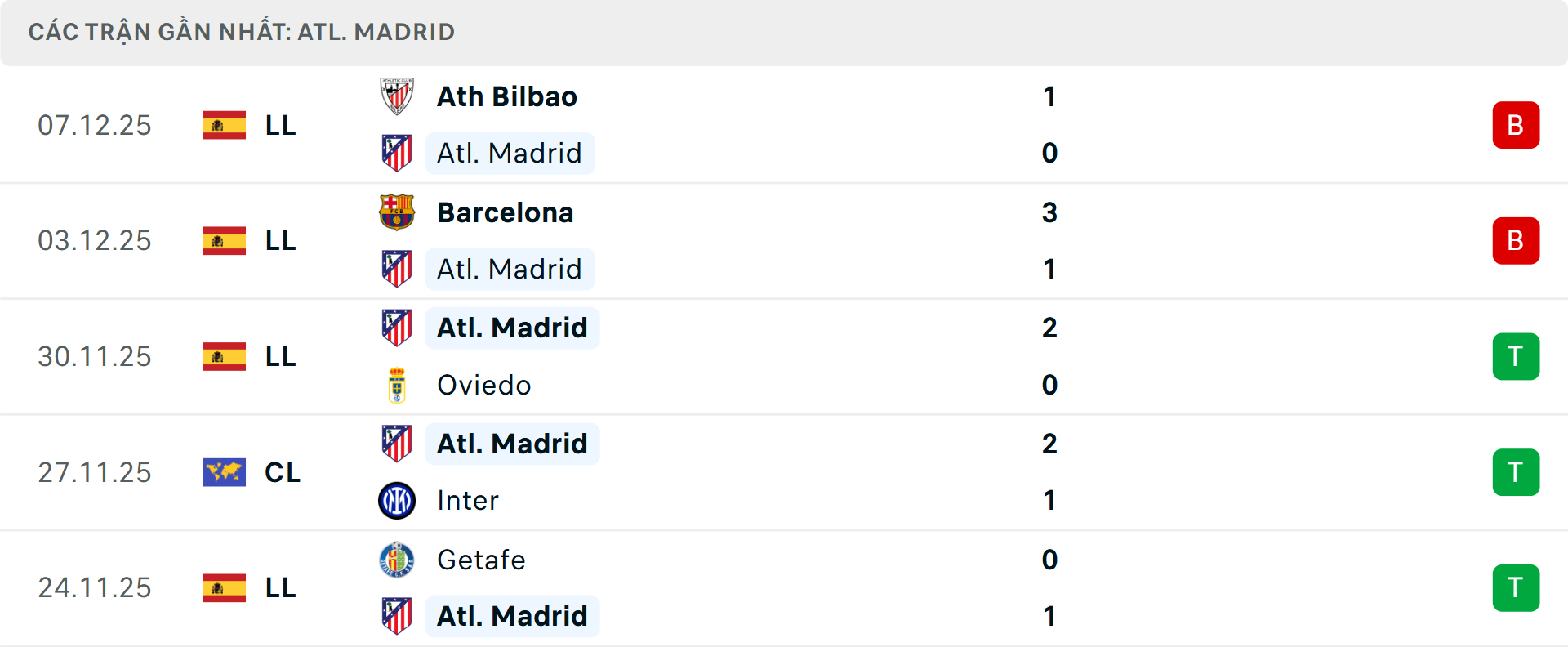Toggle the green T badge for Oviedo match
The image size is (1568, 647).
point(1517,356)
